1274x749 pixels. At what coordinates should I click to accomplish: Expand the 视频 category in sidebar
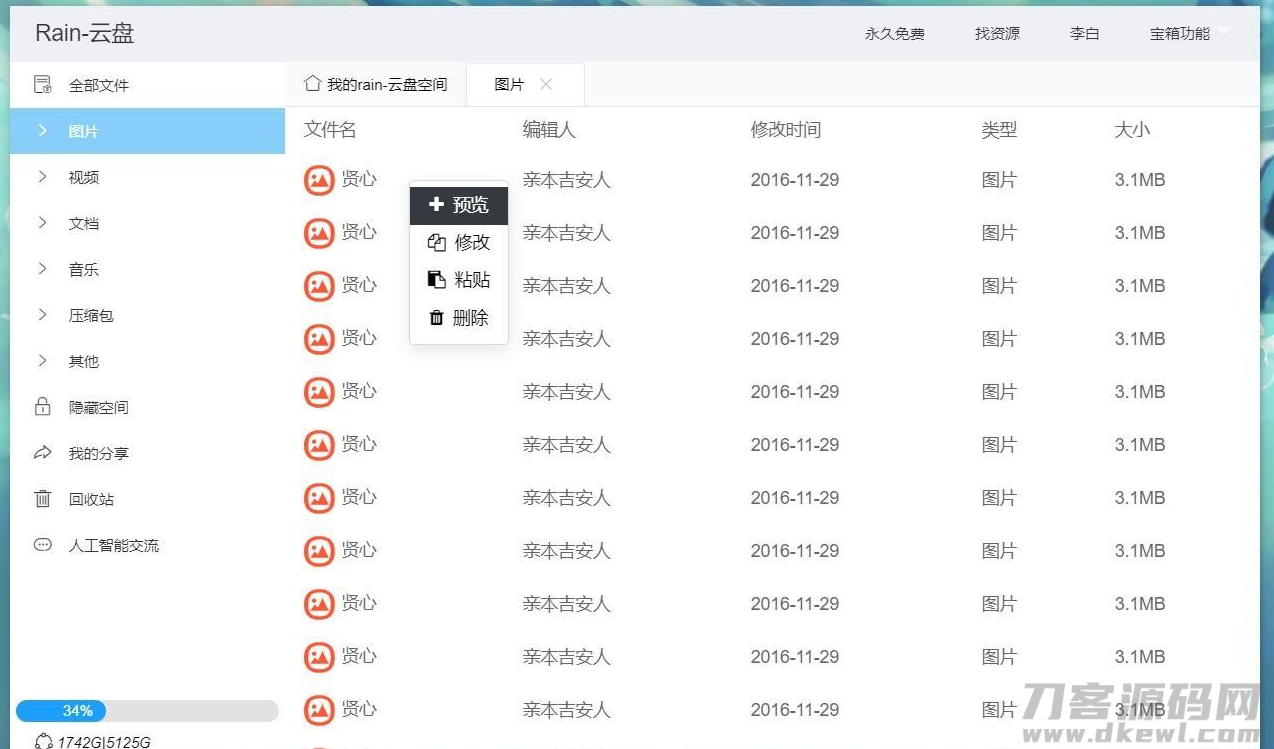pyautogui.click(x=42, y=177)
